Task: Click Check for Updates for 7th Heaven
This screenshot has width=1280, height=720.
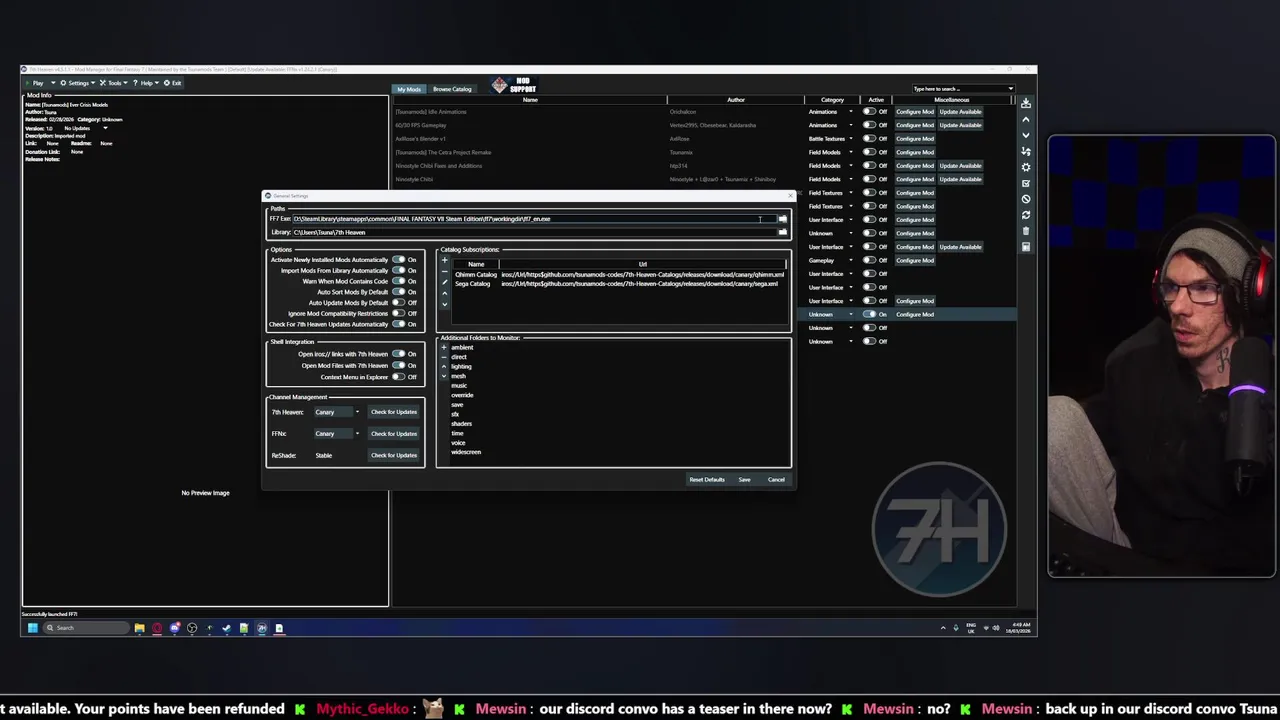Action: pos(394,412)
